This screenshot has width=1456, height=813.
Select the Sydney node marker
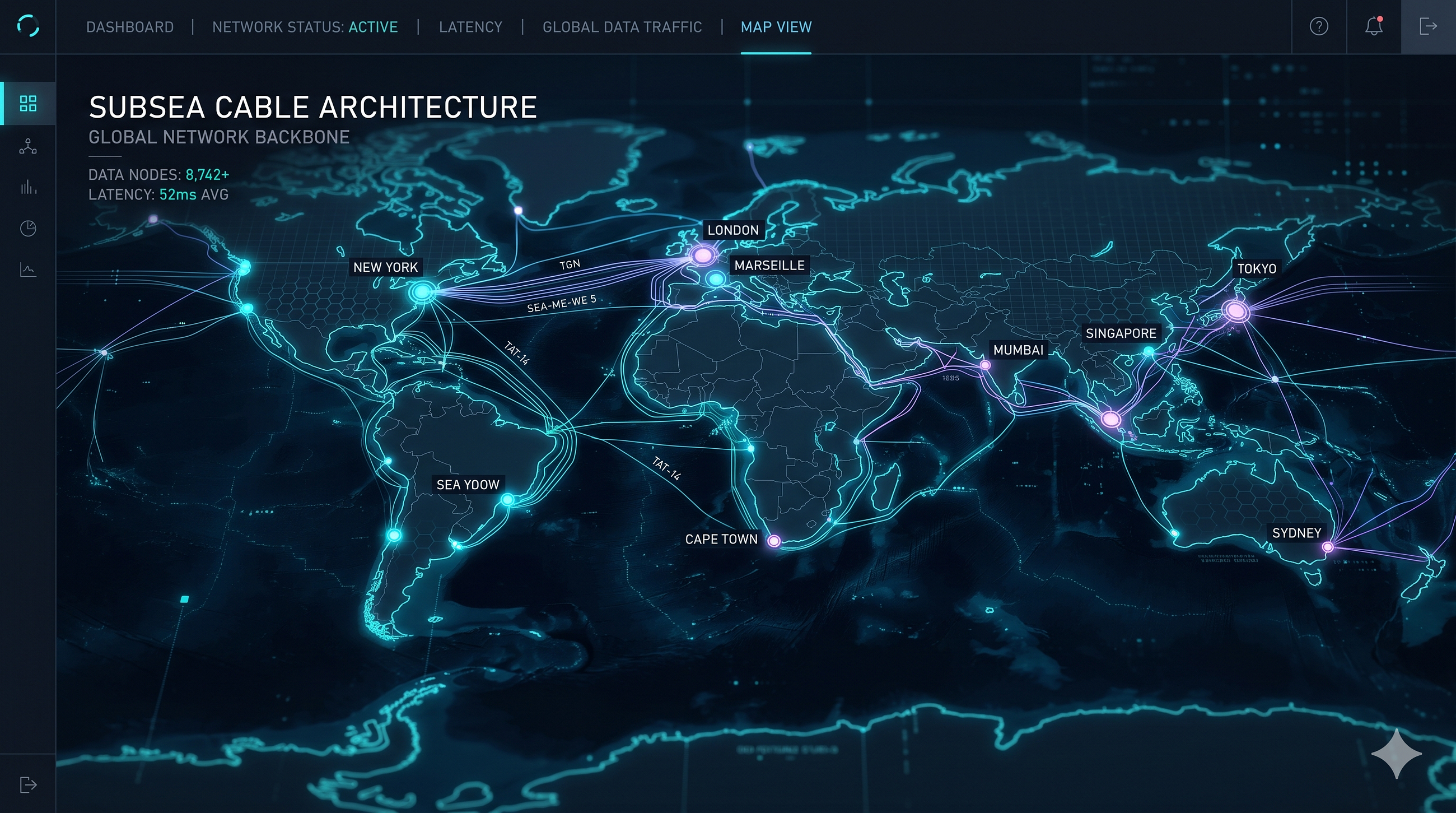point(1328,547)
